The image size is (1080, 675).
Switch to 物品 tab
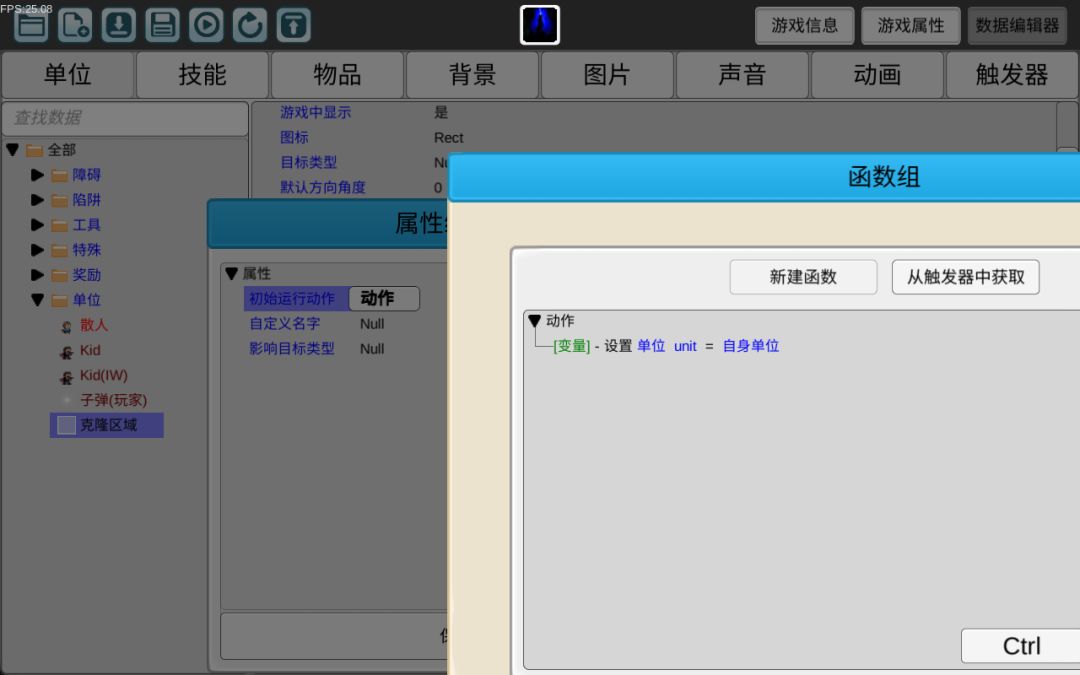[338, 74]
